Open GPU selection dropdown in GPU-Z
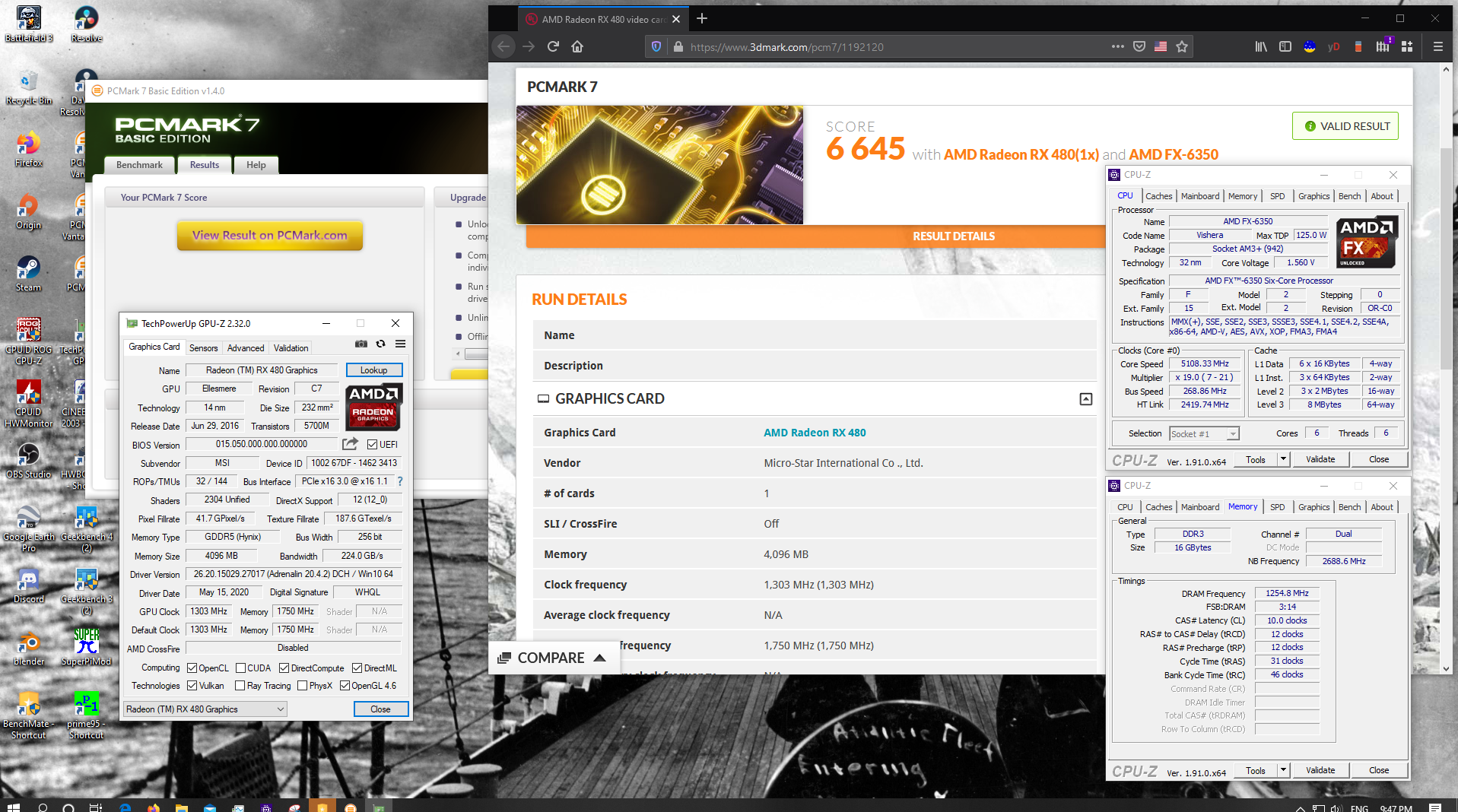 click(205, 709)
